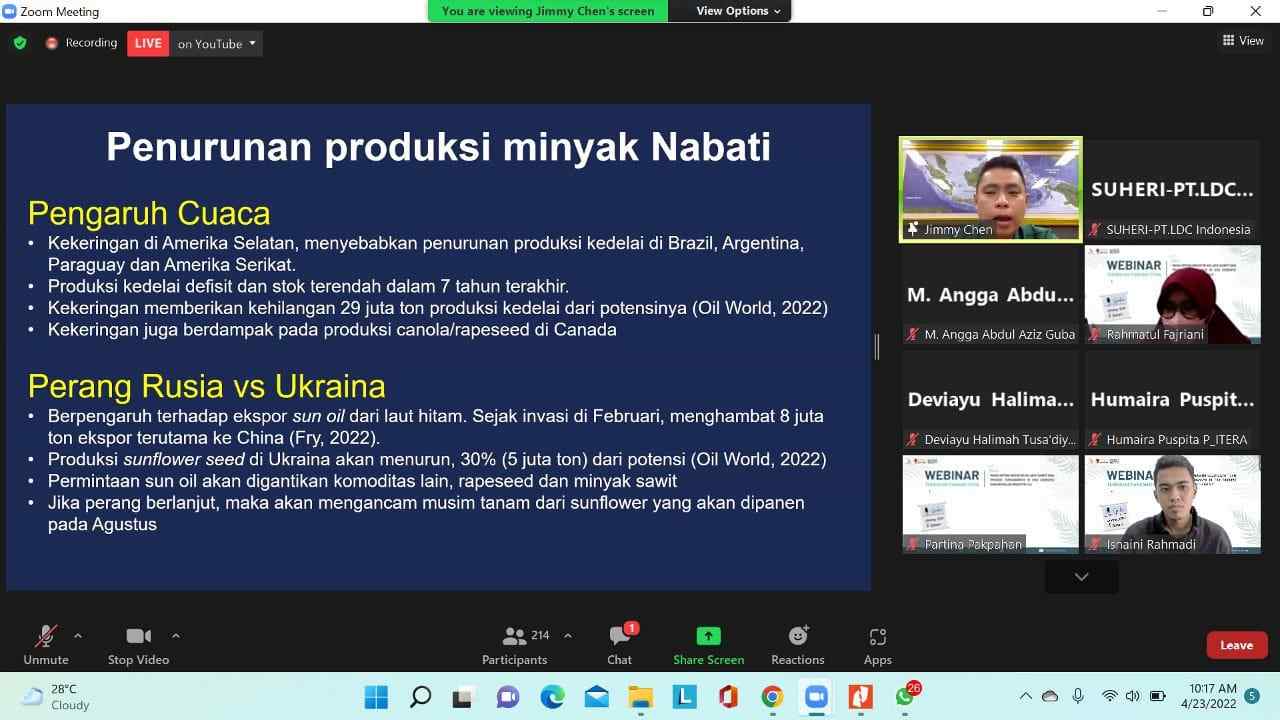Image resolution: width=1280 pixels, height=720 pixels.
Task: Open WhatsApp from the taskbar
Action: point(905,696)
